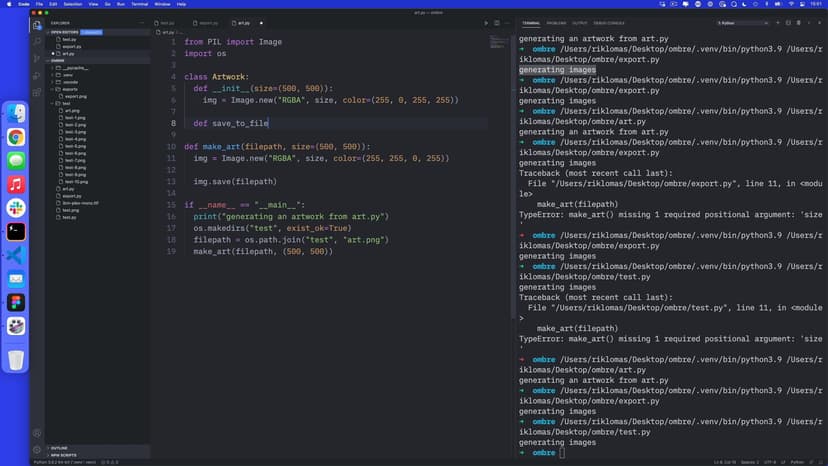This screenshot has width=828, height=466.
Task: Switch to the export.py editor tab
Action: coord(207,22)
